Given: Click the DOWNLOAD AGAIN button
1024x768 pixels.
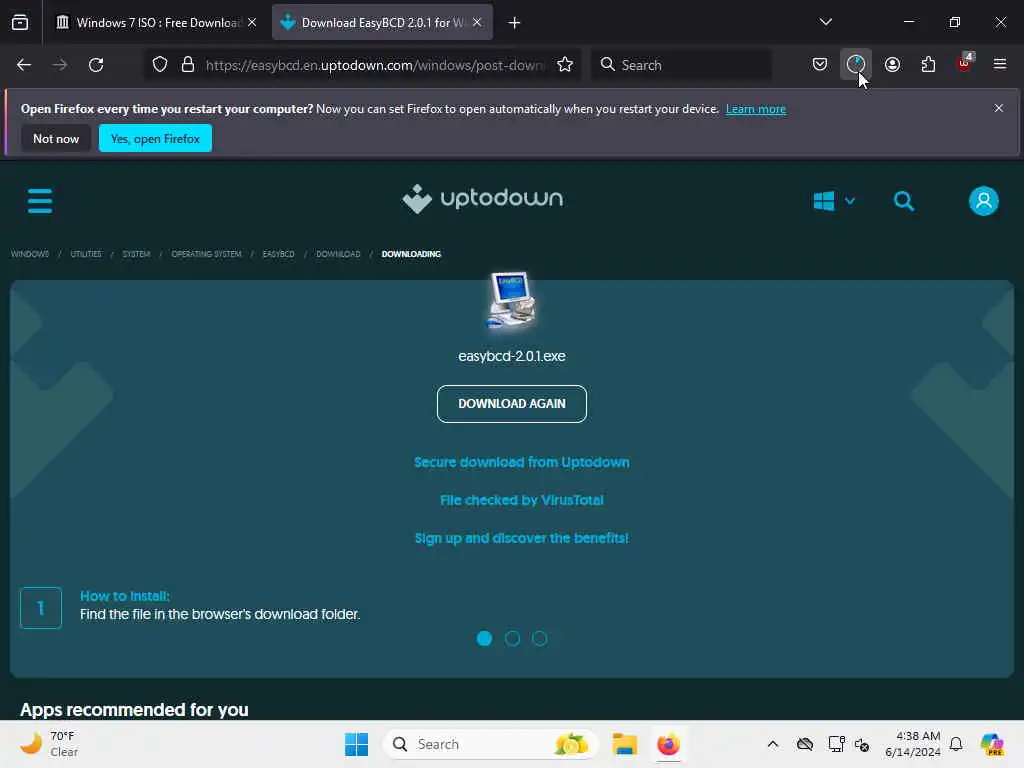Looking at the screenshot, I should [x=512, y=404].
